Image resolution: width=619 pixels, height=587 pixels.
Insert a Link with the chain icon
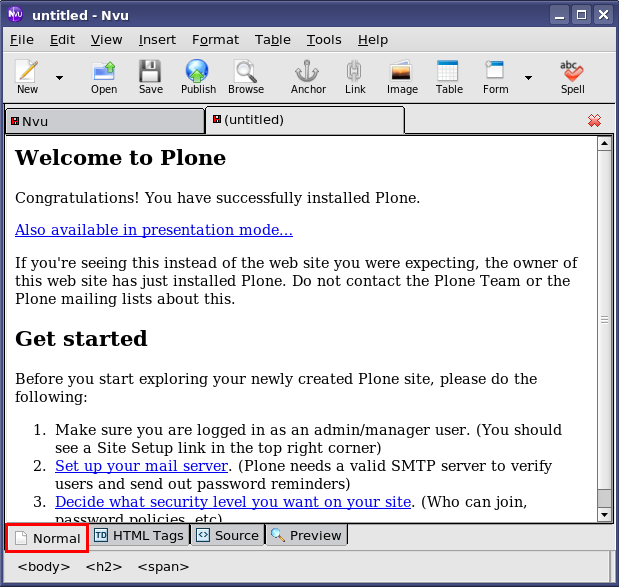pyautogui.click(x=355, y=77)
